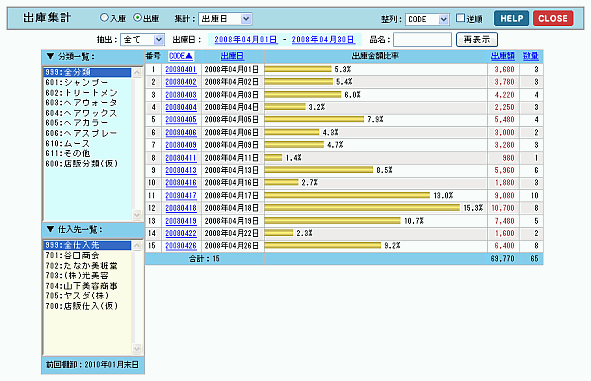
Task: Enable the 逆順 checkbox
Action: [460, 18]
